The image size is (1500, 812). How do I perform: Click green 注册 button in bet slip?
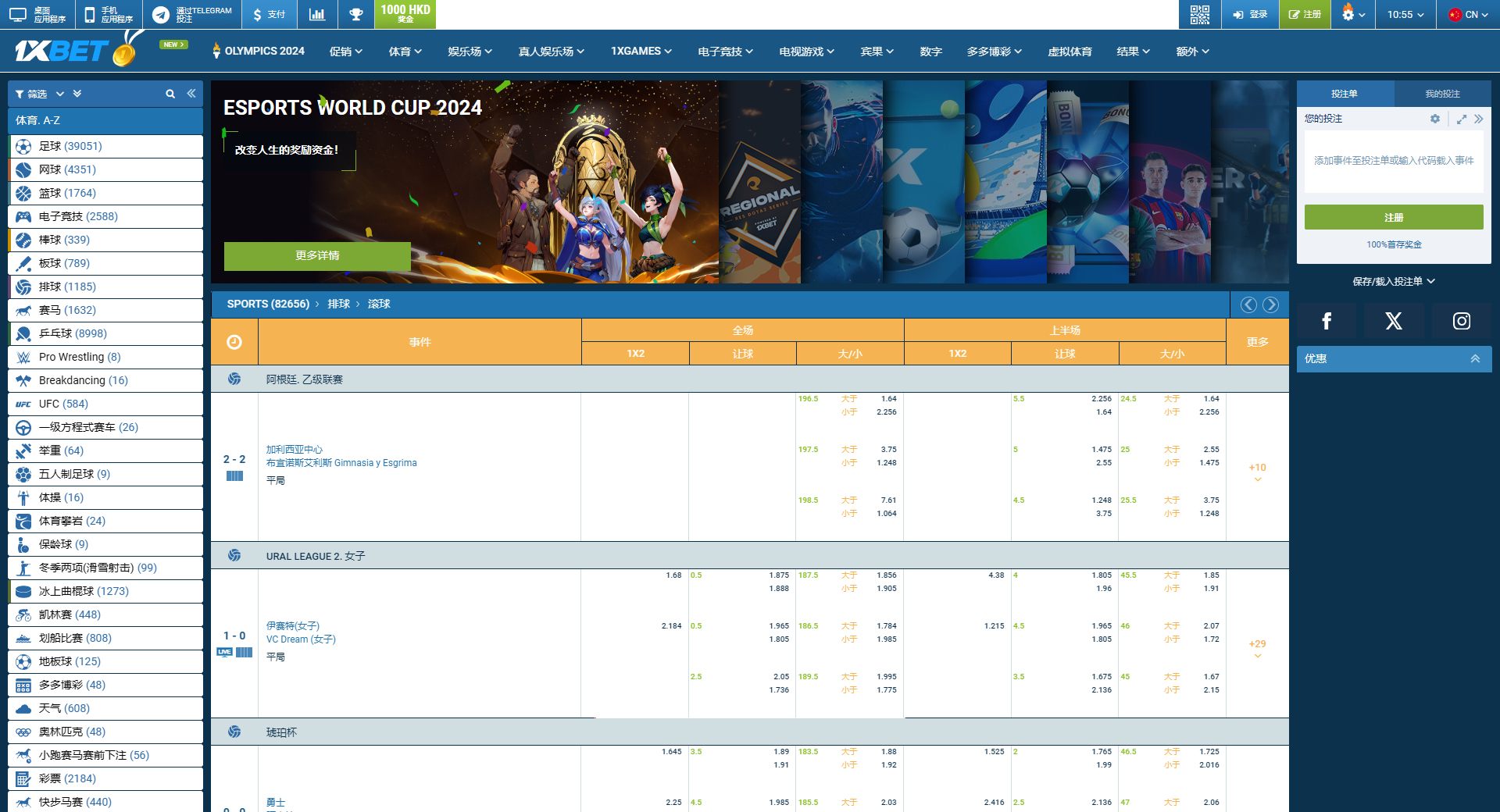[x=1394, y=217]
